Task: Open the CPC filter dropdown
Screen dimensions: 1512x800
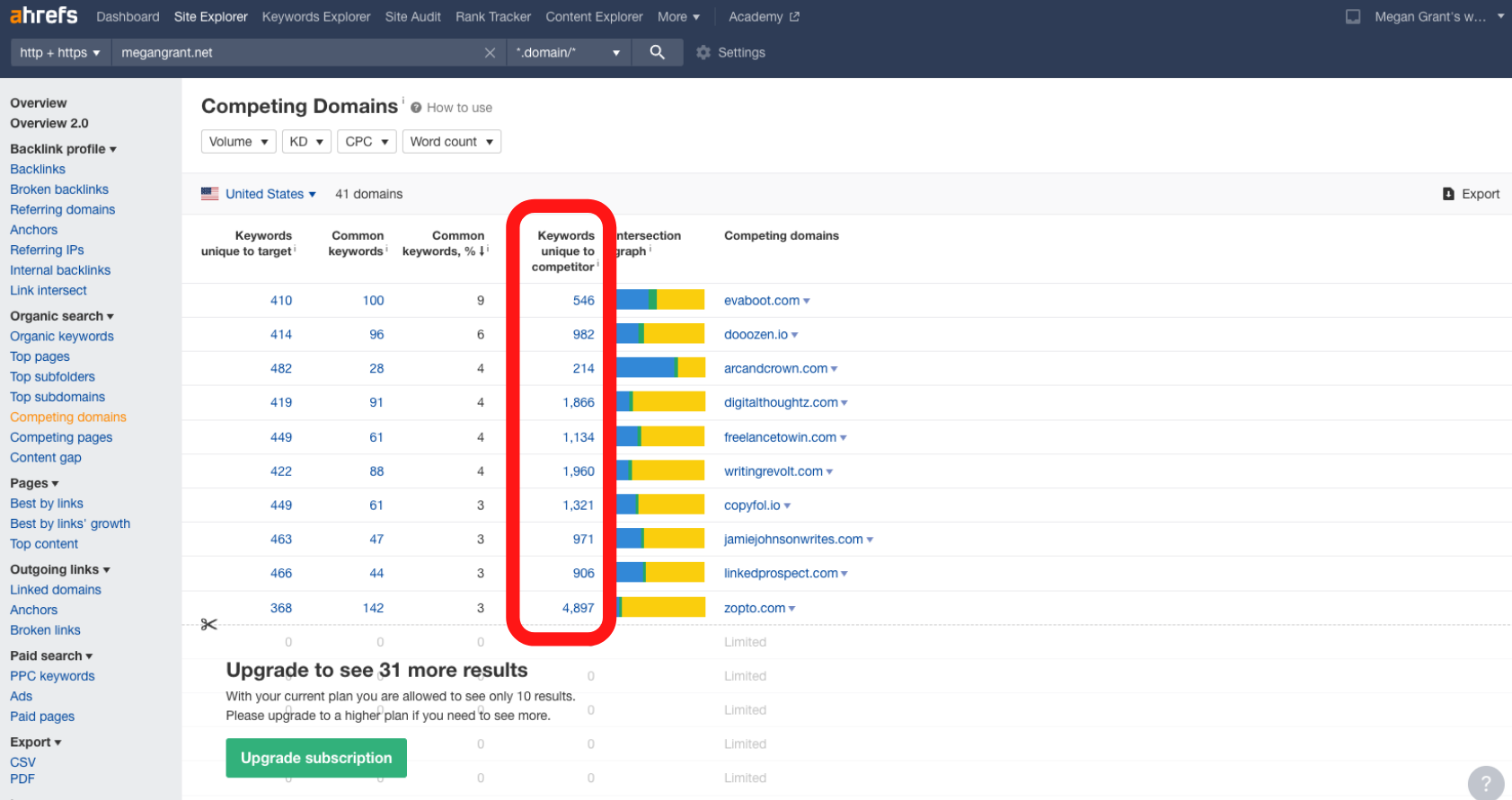Action: point(367,142)
